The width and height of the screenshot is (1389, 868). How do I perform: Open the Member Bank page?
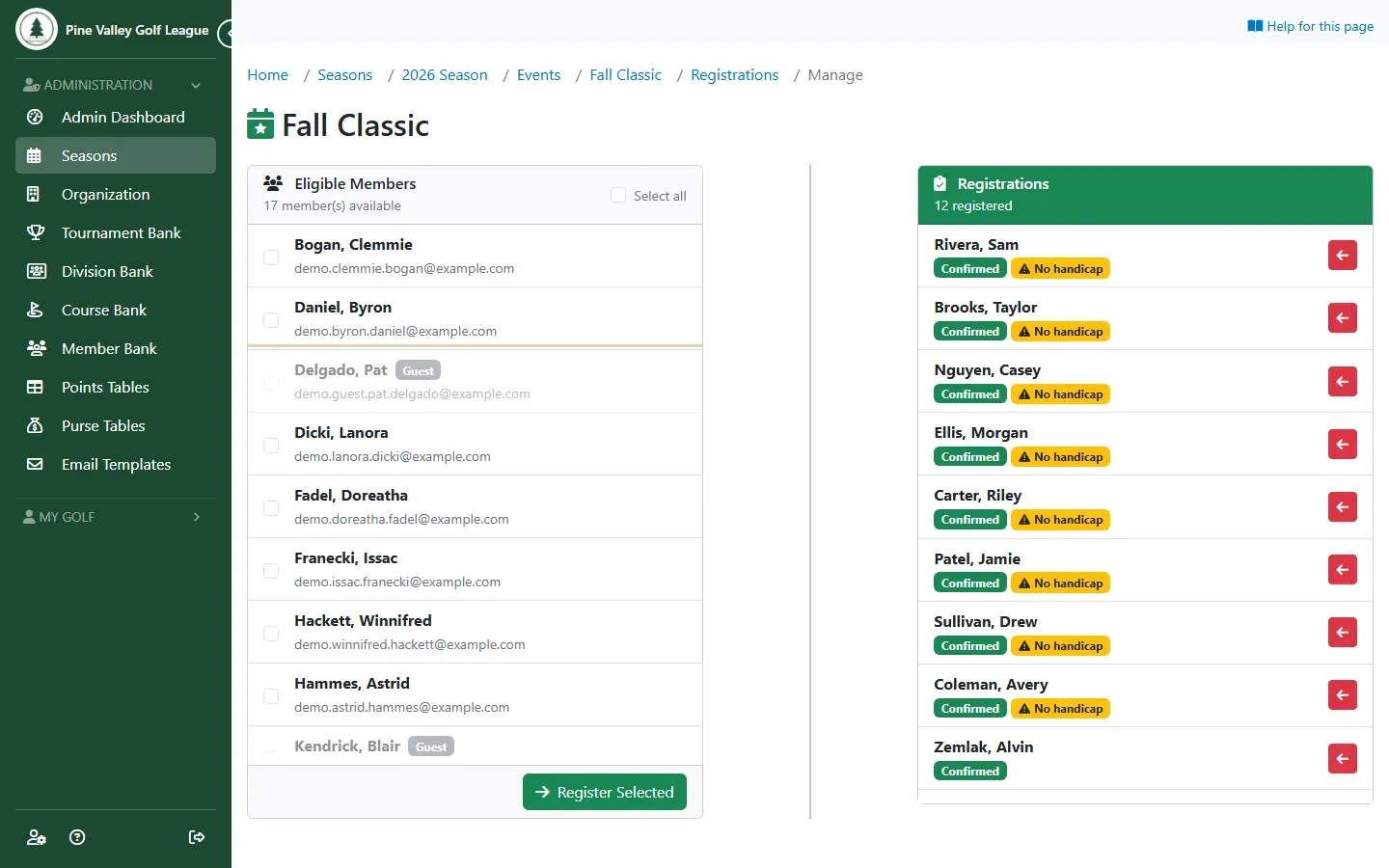coord(116,348)
